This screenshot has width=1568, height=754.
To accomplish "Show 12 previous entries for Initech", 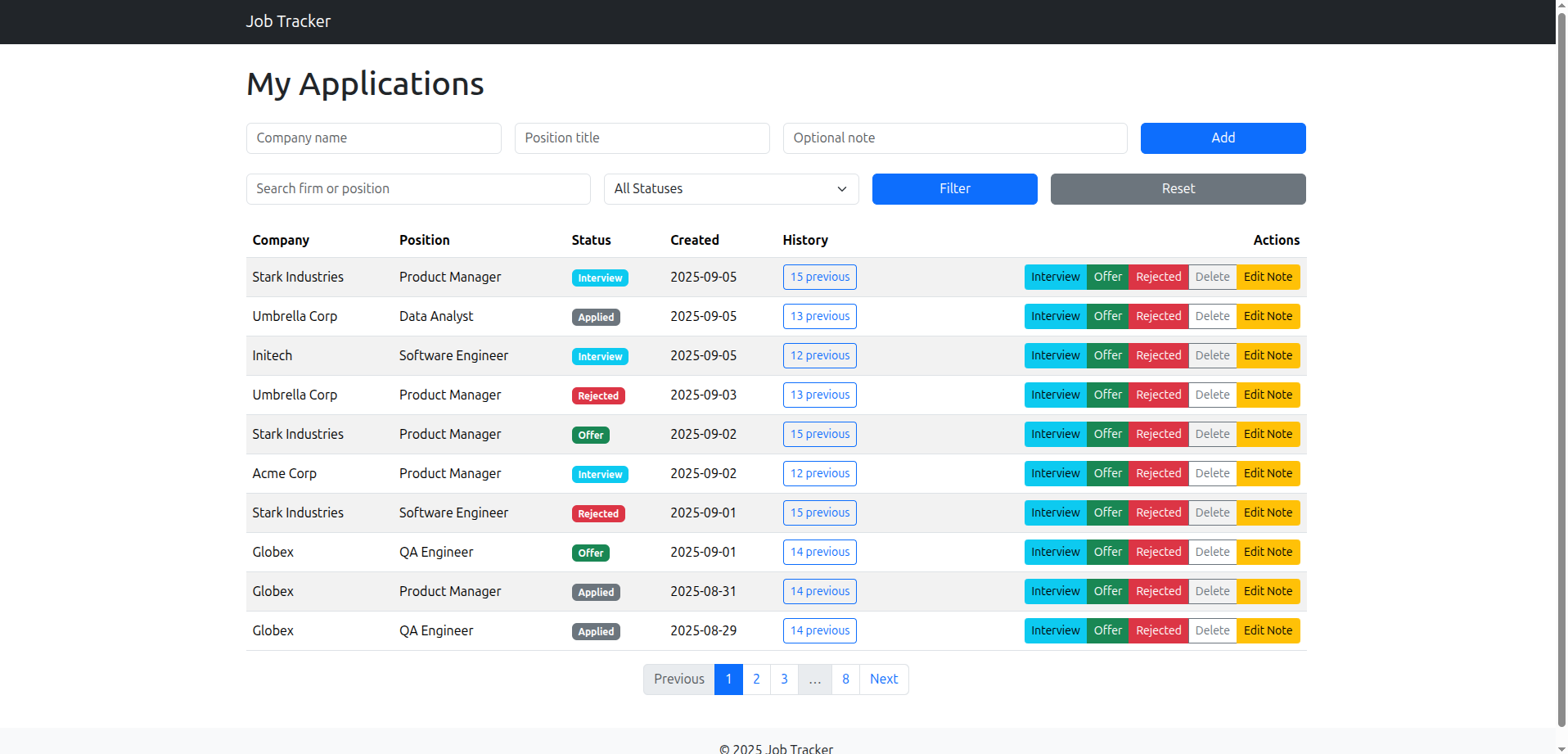I will (x=819, y=355).
